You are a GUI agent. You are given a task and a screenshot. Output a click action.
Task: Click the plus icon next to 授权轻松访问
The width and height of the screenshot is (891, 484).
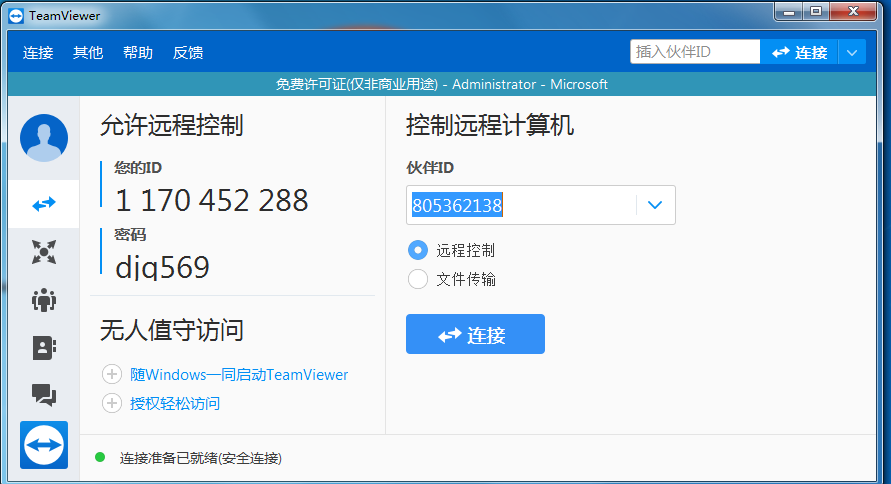[112, 403]
